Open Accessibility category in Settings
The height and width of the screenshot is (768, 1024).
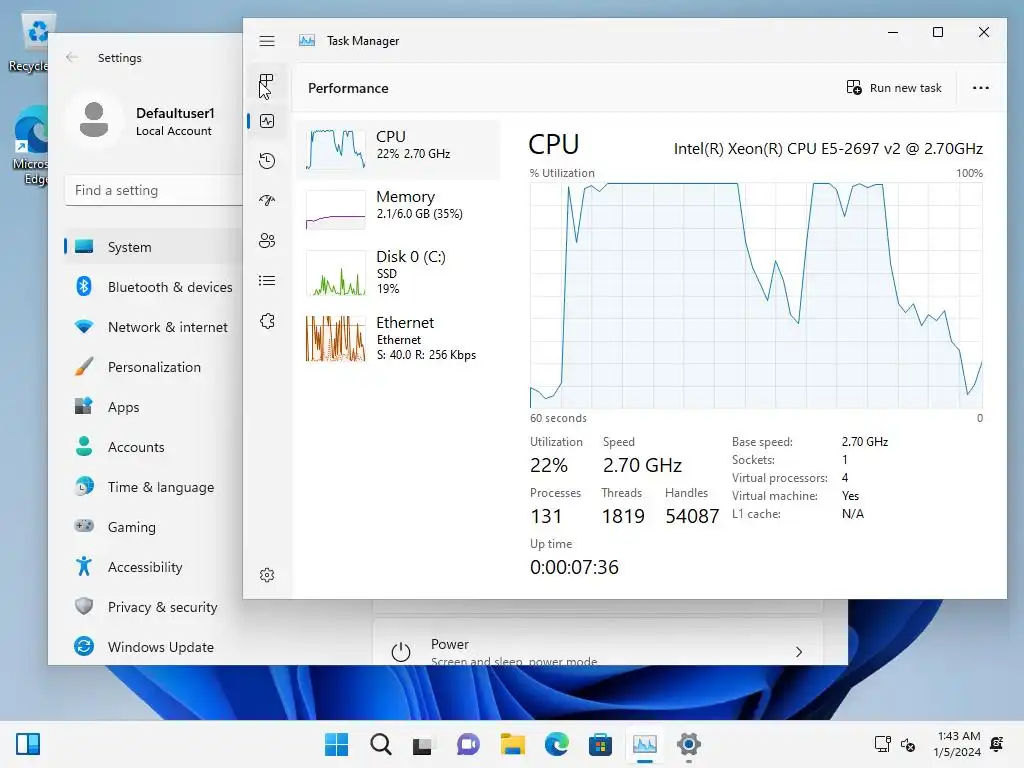(x=154, y=567)
